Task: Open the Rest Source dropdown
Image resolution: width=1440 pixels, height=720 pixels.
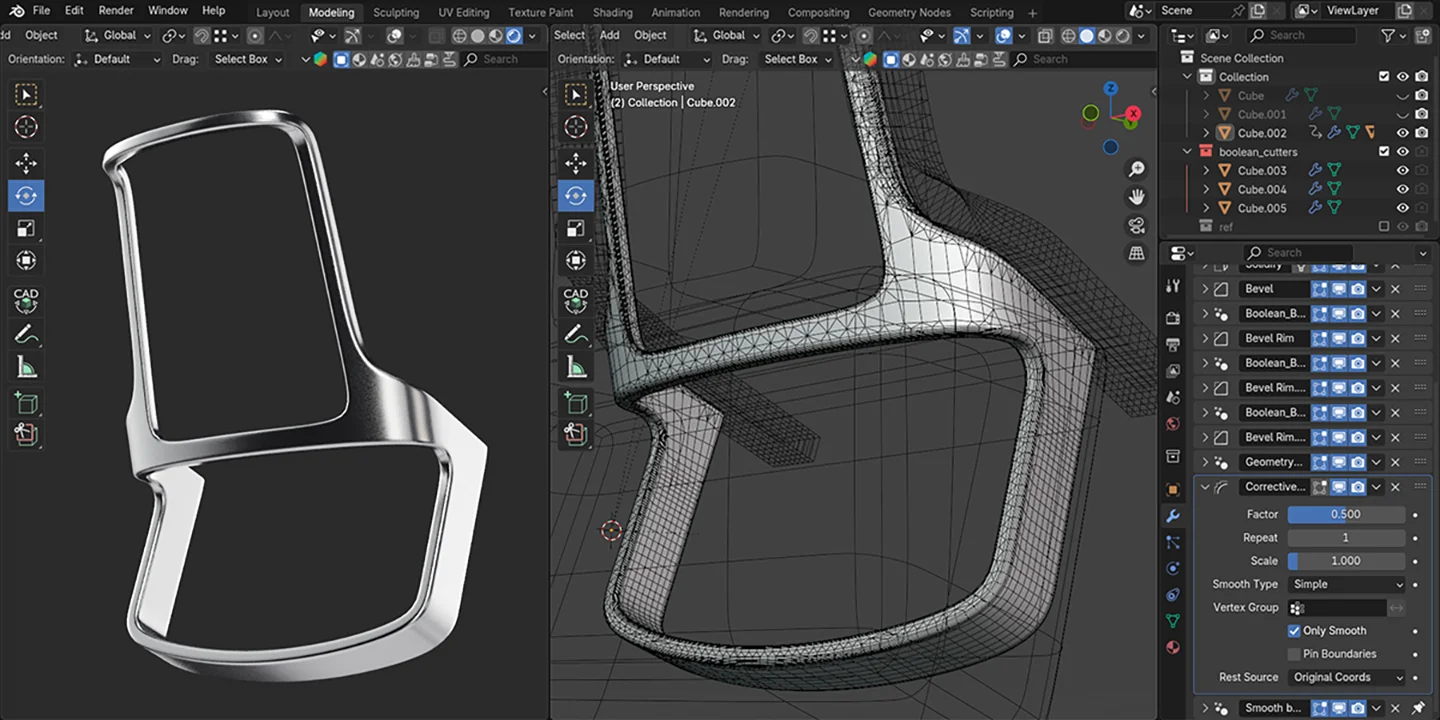Action: coord(1346,677)
